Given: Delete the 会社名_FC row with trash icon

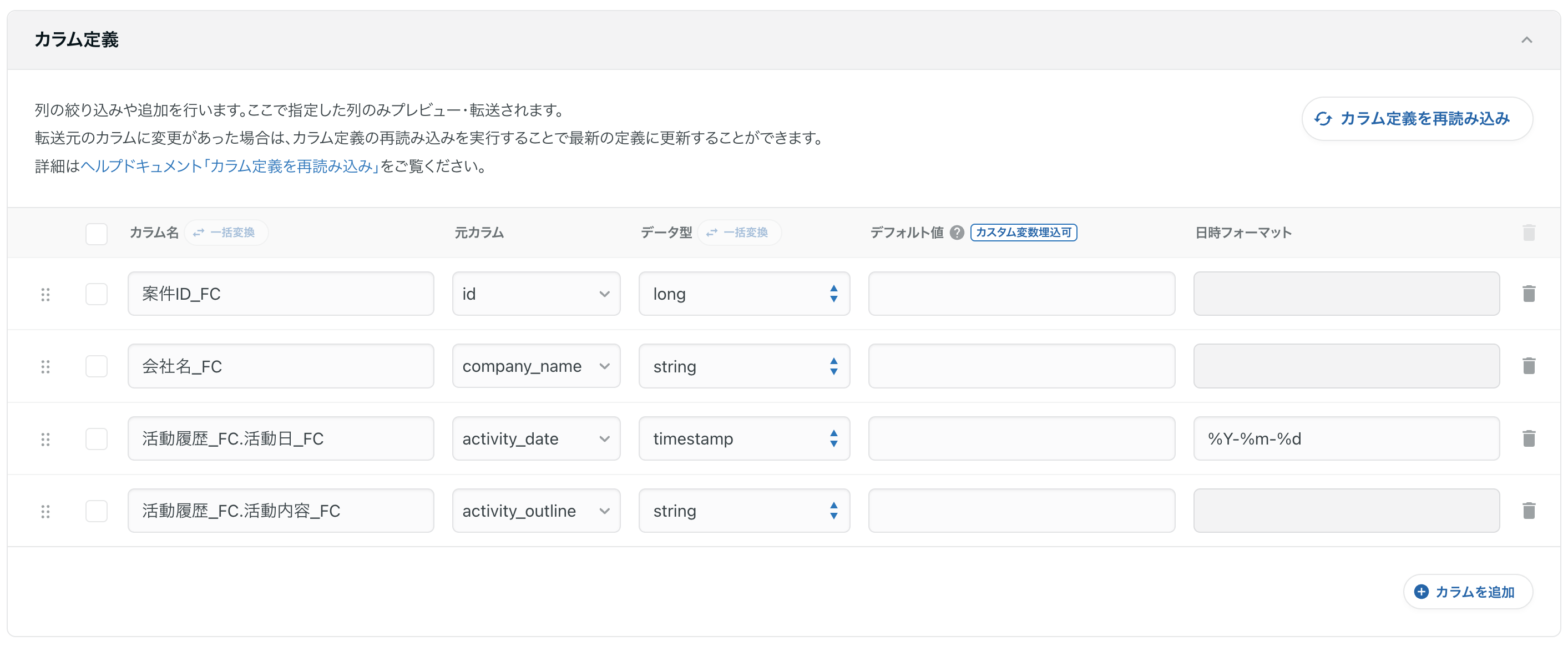Looking at the screenshot, I should [1529, 366].
